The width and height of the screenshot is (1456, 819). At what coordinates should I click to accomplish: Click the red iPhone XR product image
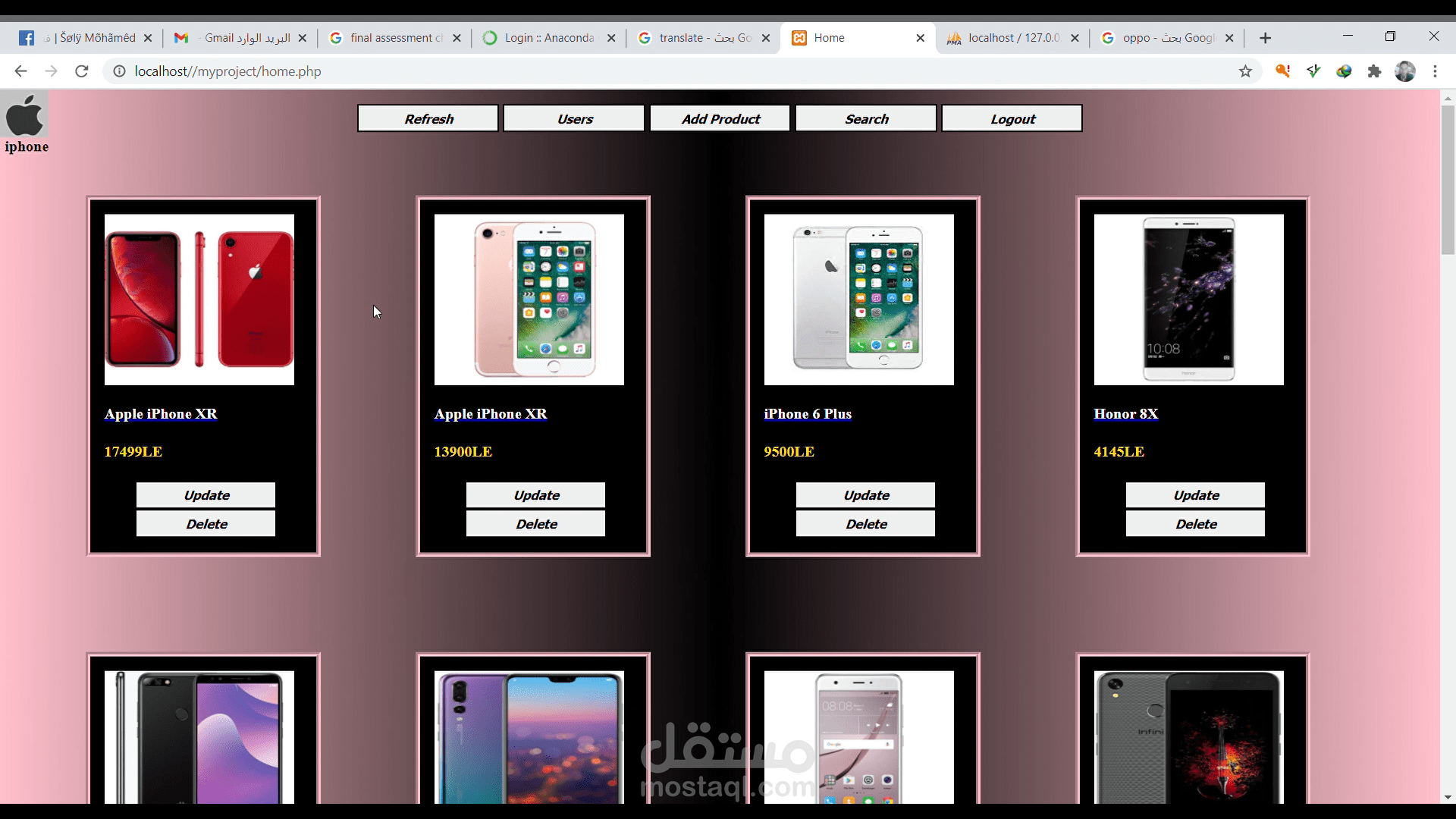coord(199,300)
